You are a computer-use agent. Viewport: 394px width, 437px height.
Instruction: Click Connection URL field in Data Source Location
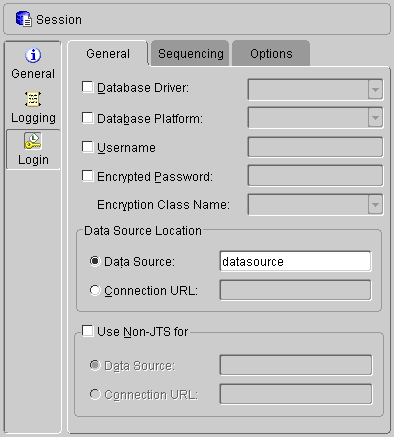(295, 290)
